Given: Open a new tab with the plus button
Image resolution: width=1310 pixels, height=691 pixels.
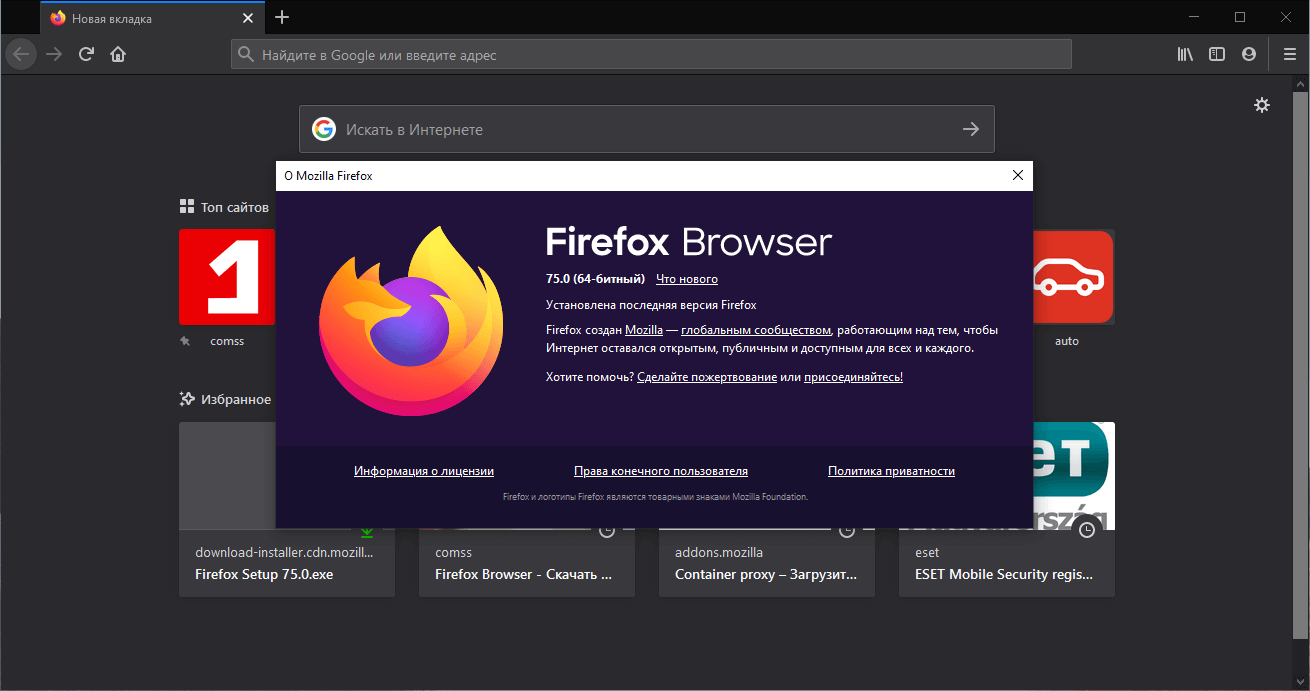Looking at the screenshot, I should click(281, 17).
